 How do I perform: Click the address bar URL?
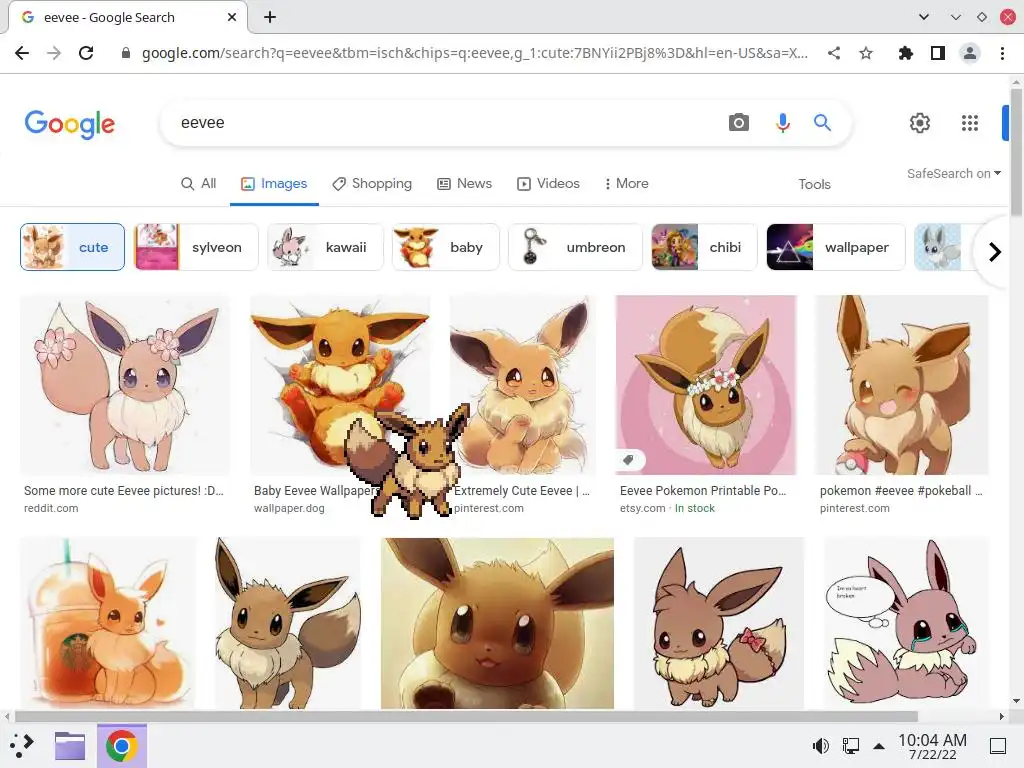[x=475, y=53]
